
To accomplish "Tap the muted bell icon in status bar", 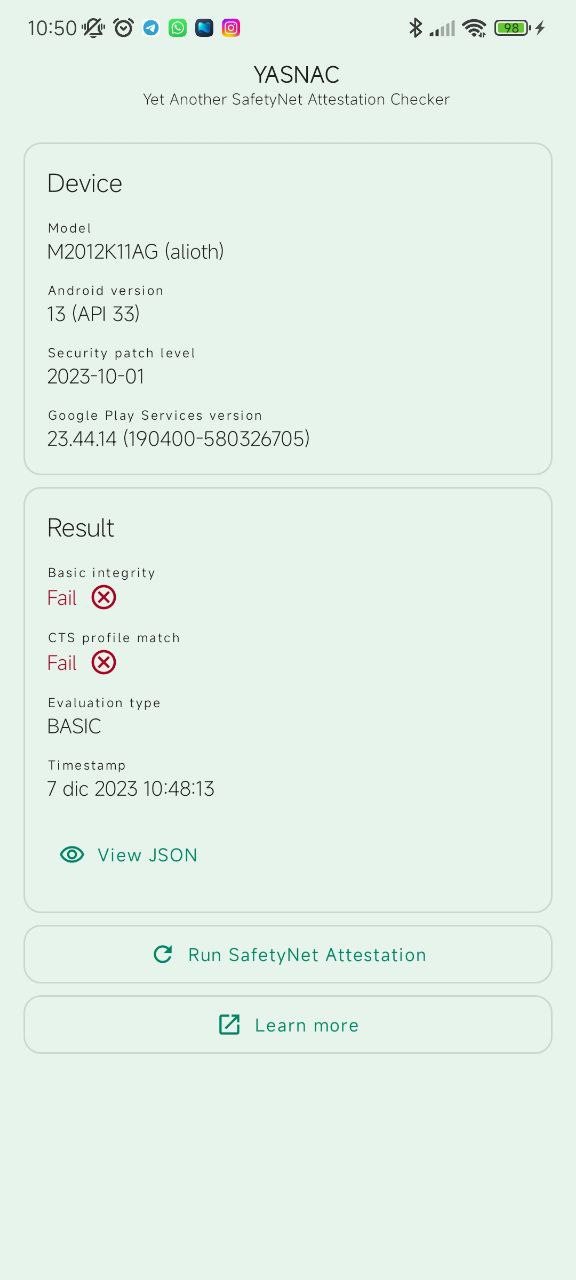I will coord(94,28).
